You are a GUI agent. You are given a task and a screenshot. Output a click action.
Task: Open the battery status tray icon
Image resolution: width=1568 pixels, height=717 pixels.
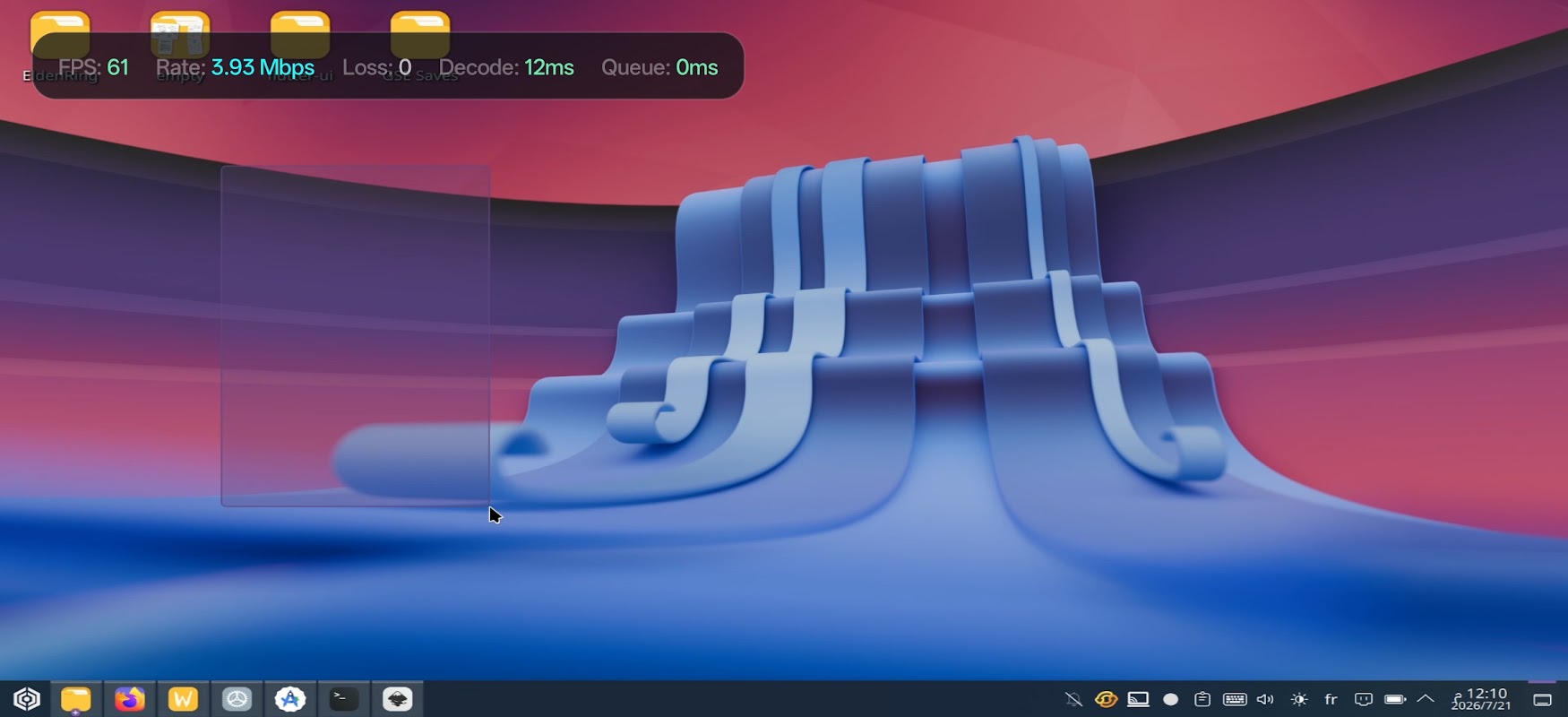click(x=1395, y=699)
